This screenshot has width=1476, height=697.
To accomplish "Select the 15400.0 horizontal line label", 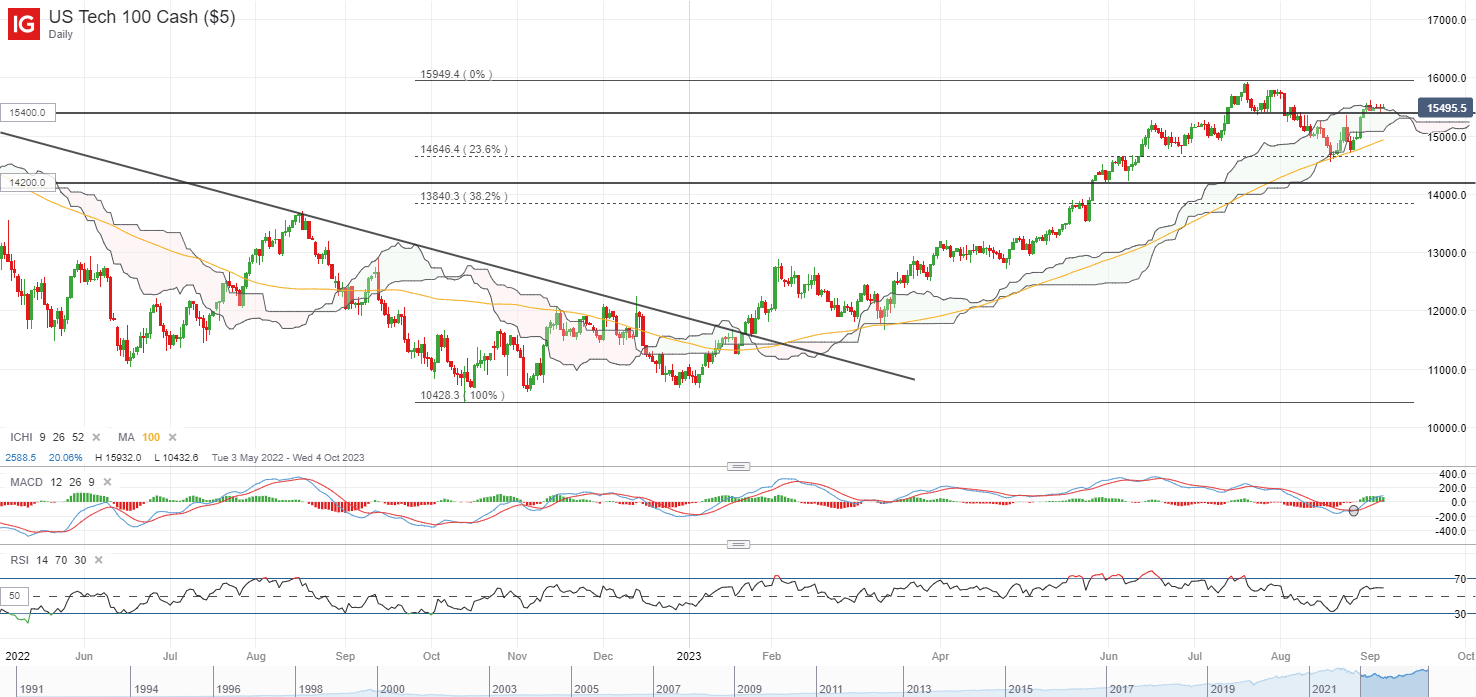I will tap(28, 114).
